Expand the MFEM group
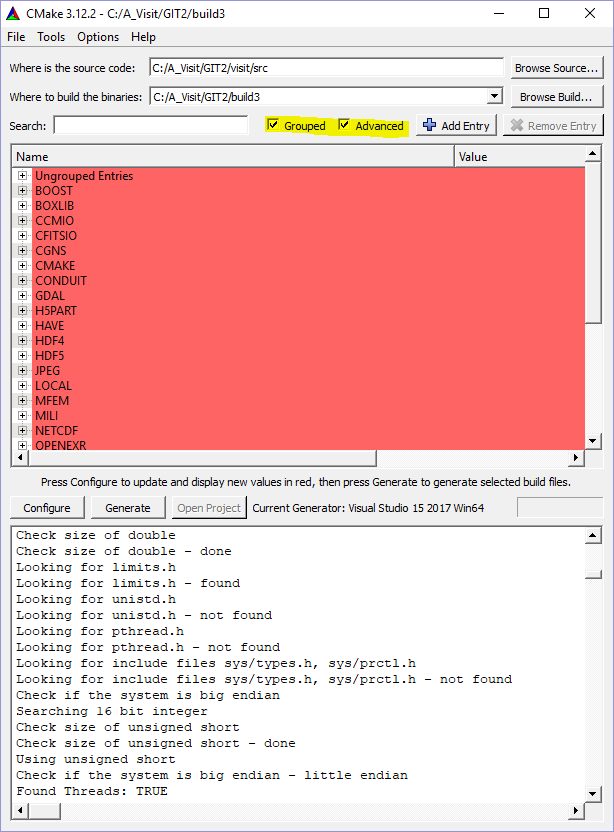This screenshot has width=614, height=832. tap(22, 400)
